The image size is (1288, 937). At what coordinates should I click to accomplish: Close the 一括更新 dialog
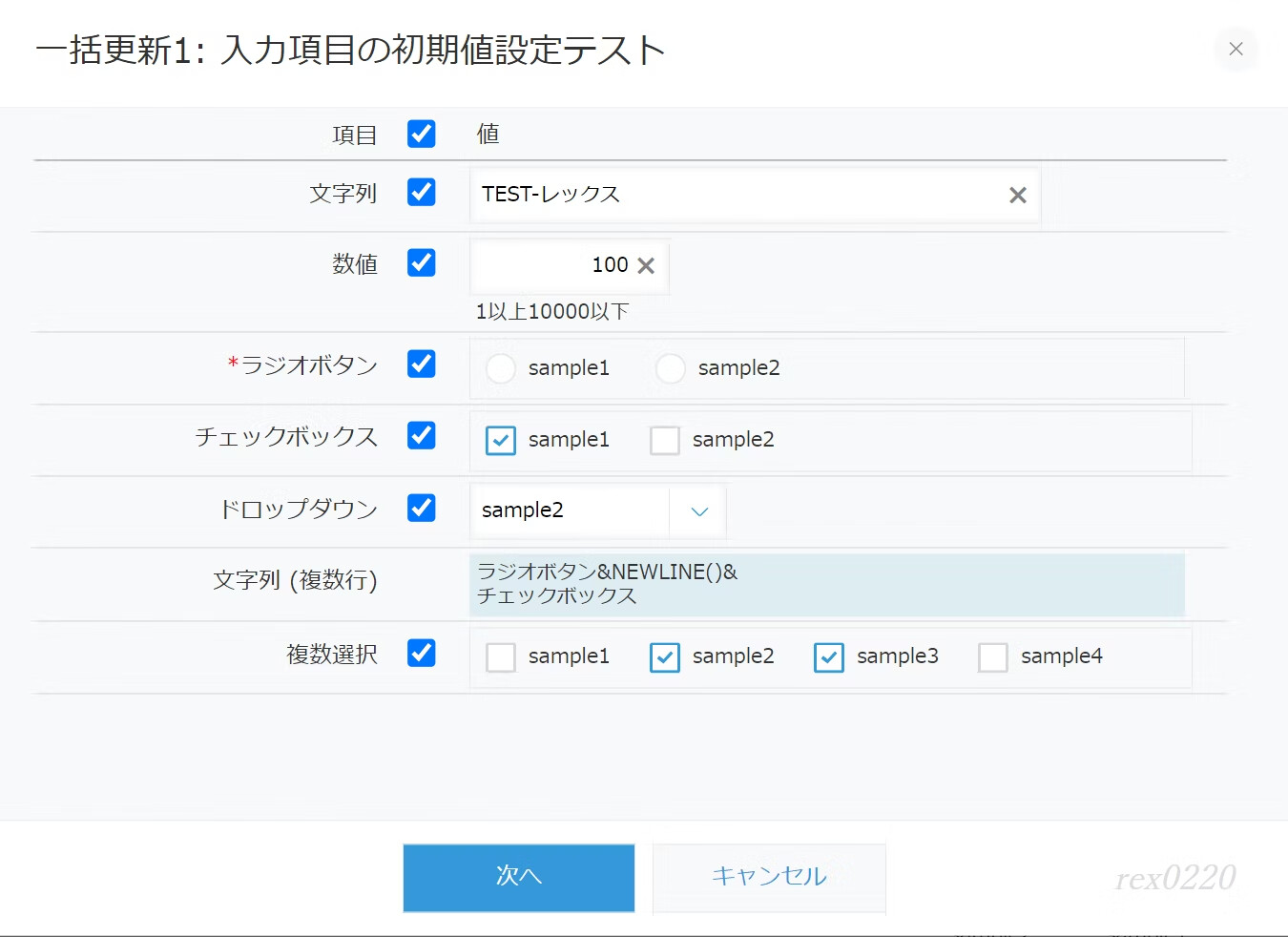point(1236,49)
